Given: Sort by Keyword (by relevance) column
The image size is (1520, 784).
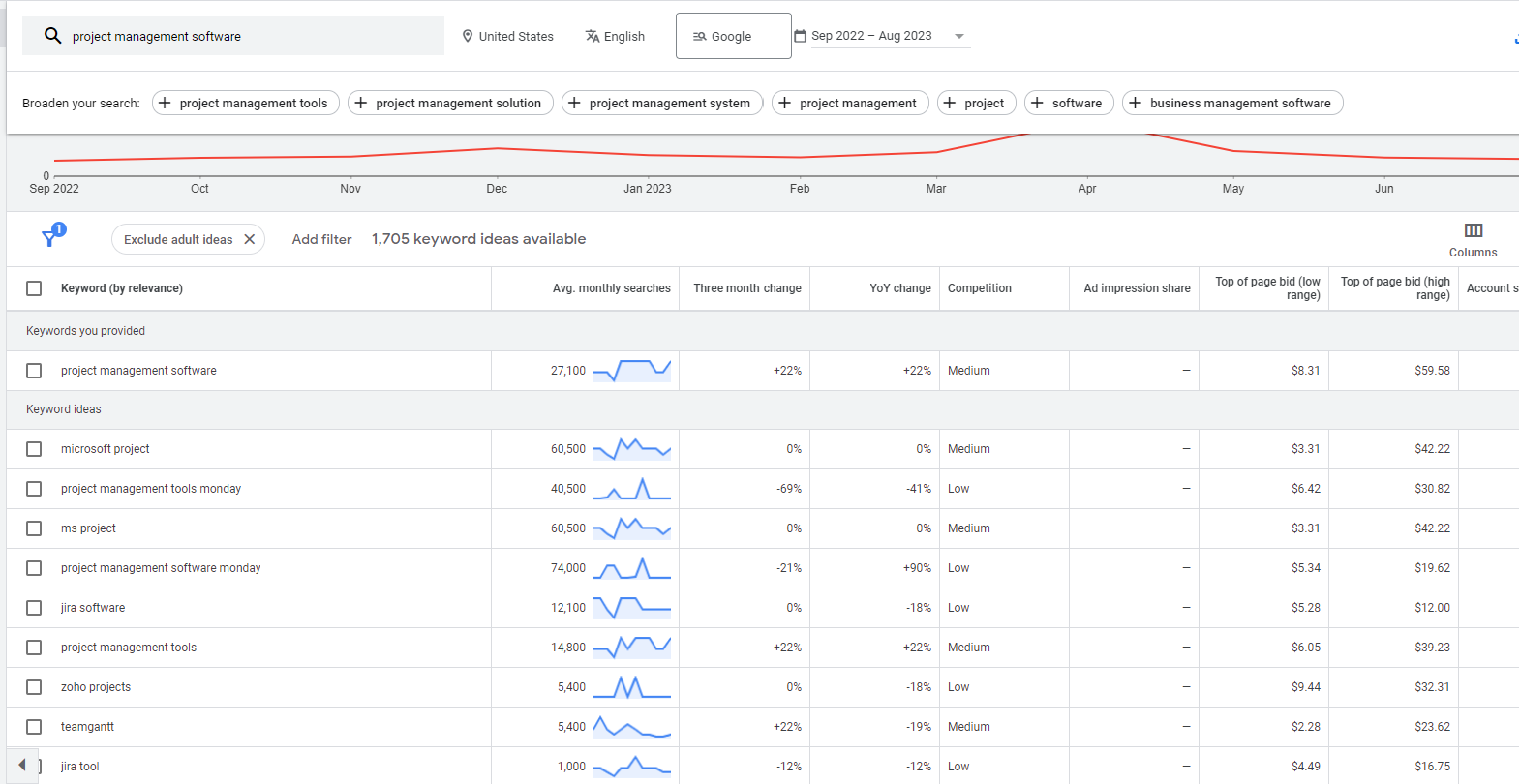Looking at the screenshot, I should tap(122, 288).
